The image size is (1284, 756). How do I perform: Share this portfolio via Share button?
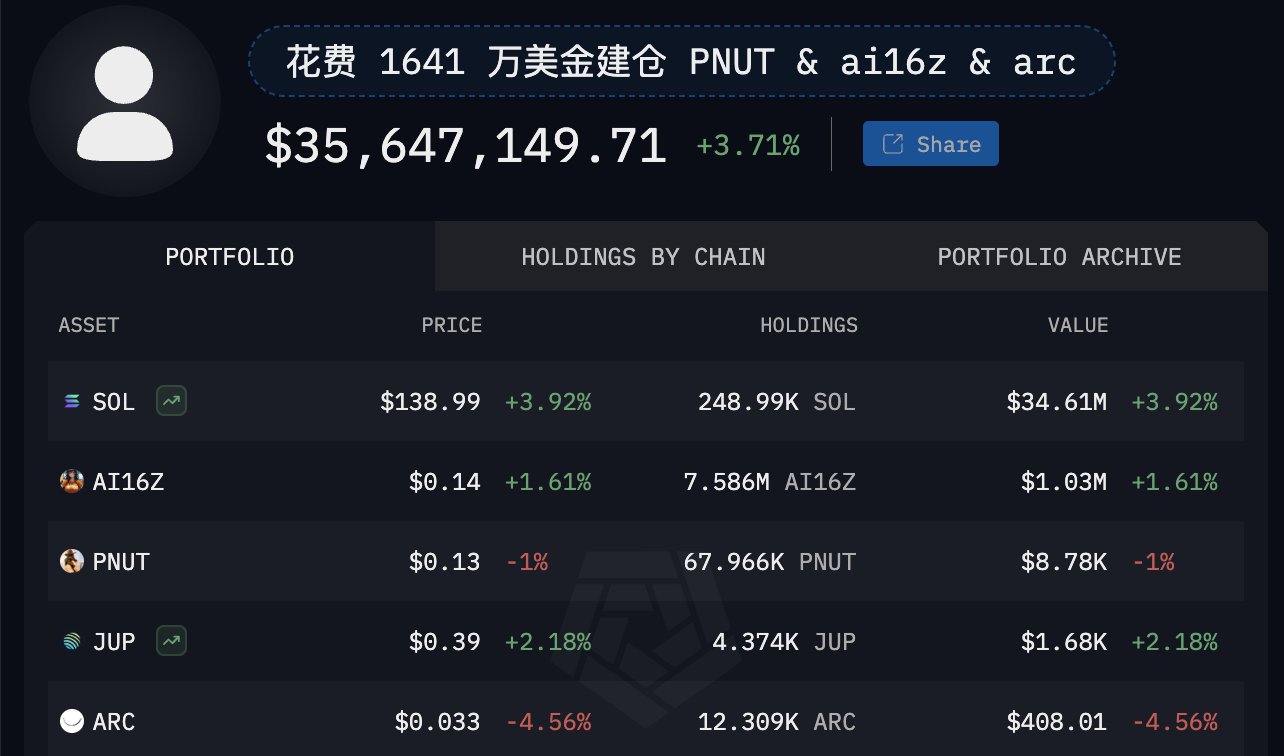(x=930, y=144)
